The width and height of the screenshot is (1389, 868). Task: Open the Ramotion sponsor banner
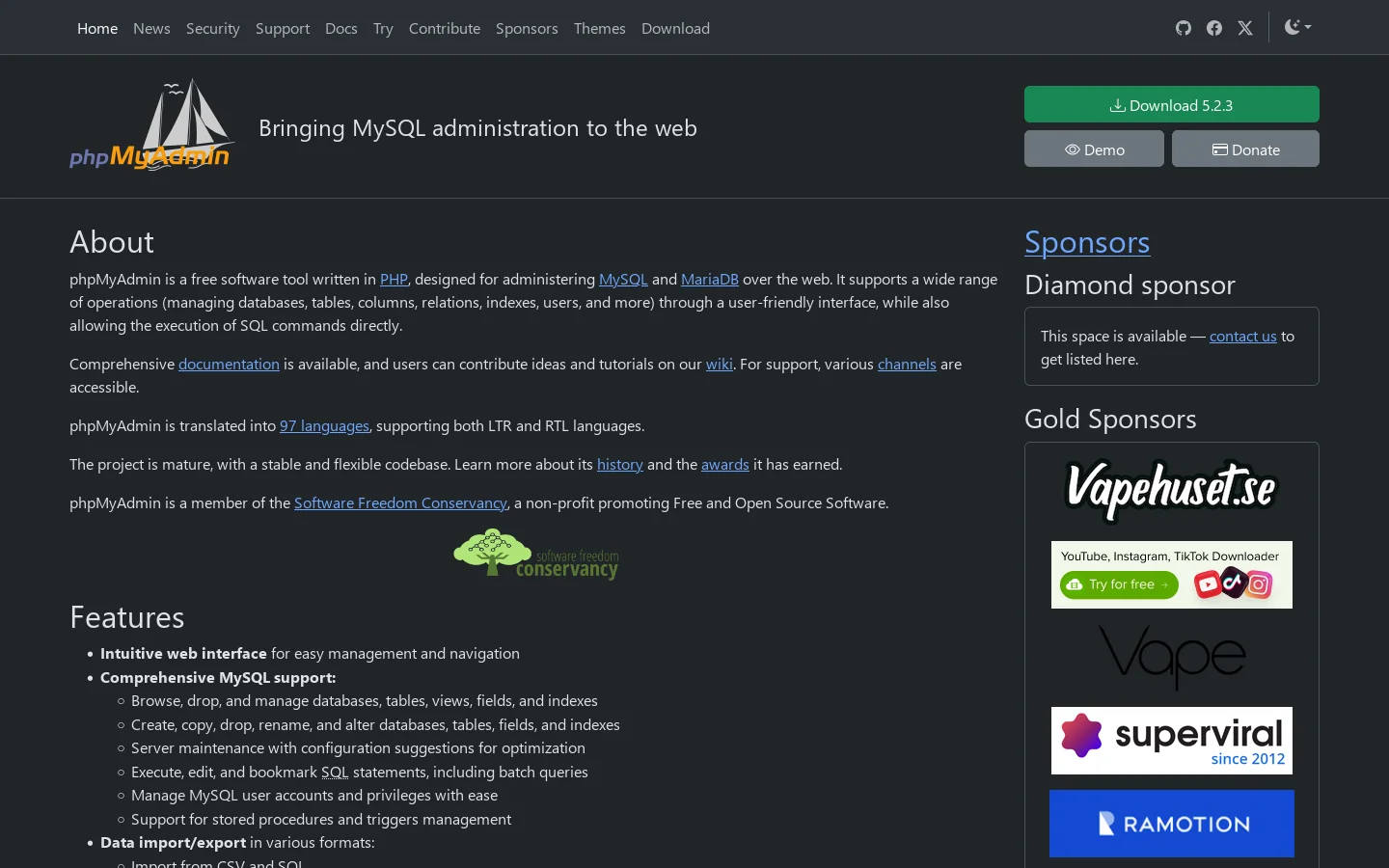[1172, 824]
